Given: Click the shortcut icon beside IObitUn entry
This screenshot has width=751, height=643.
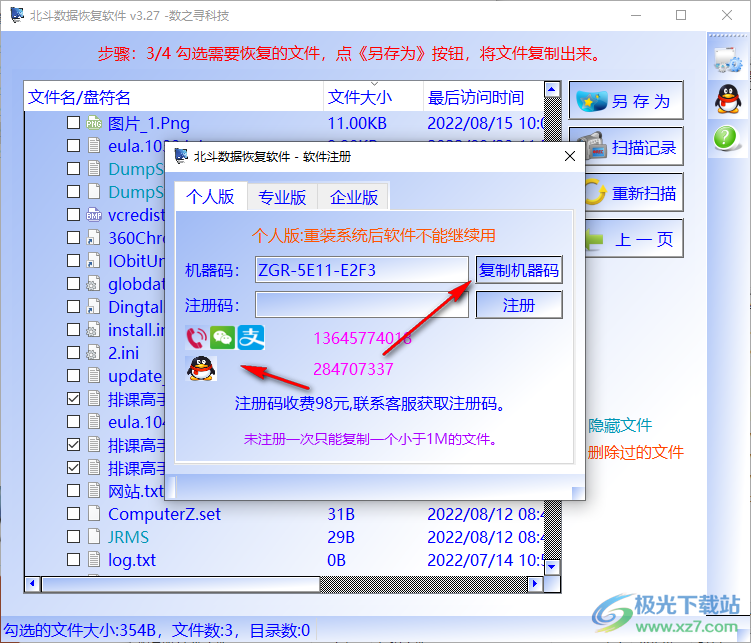Looking at the screenshot, I should pyautogui.click(x=93, y=261).
